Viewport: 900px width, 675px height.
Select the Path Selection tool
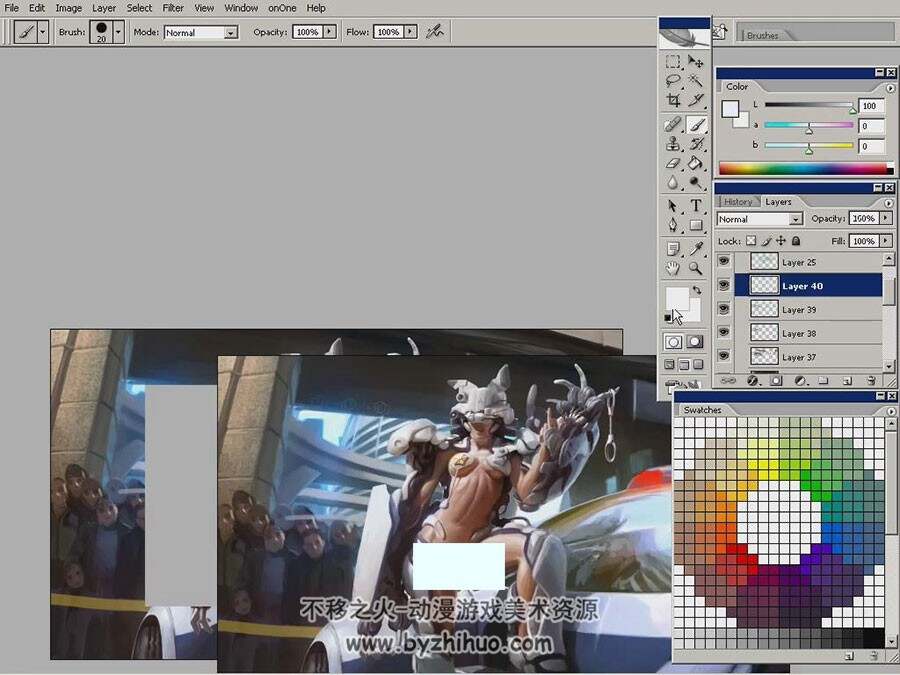click(673, 205)
